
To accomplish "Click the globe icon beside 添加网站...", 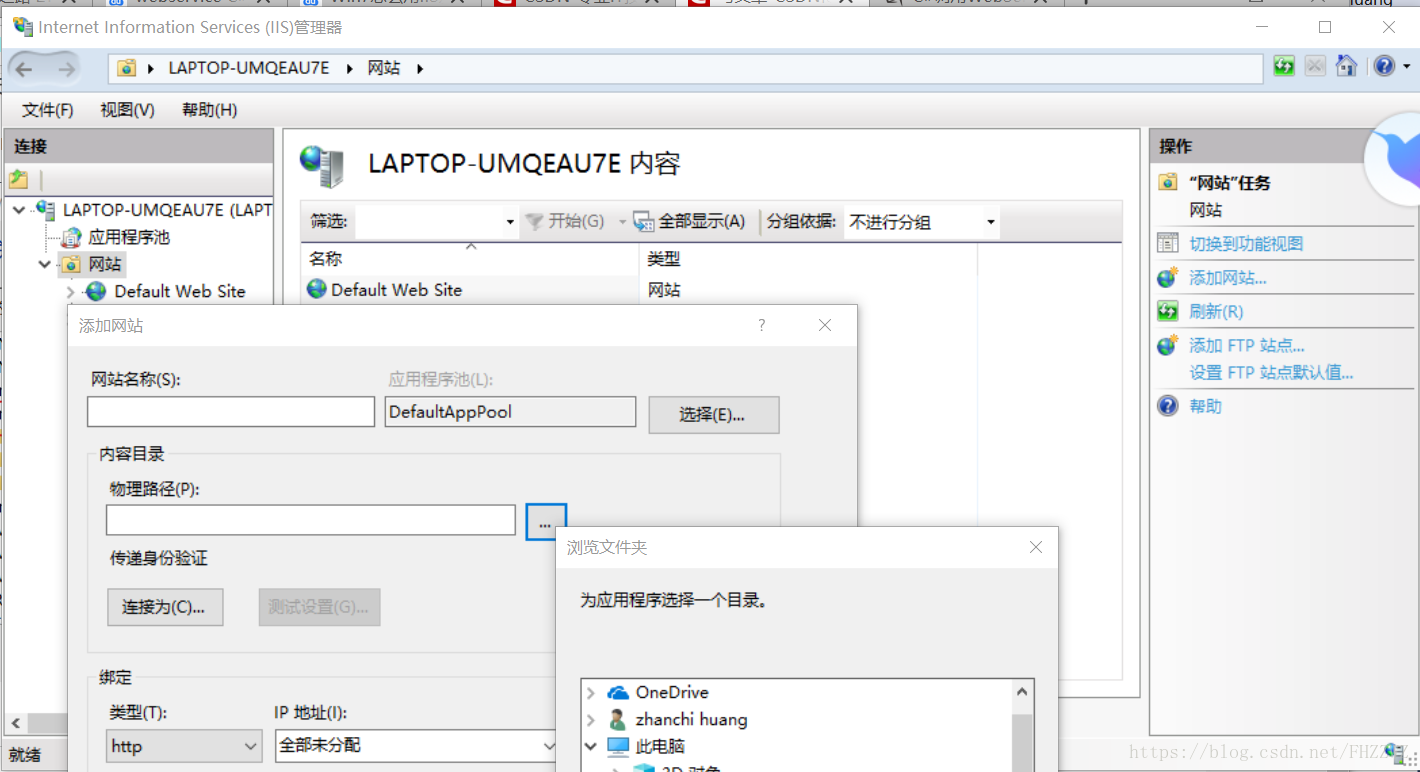I will click(x=1167, y=278).
